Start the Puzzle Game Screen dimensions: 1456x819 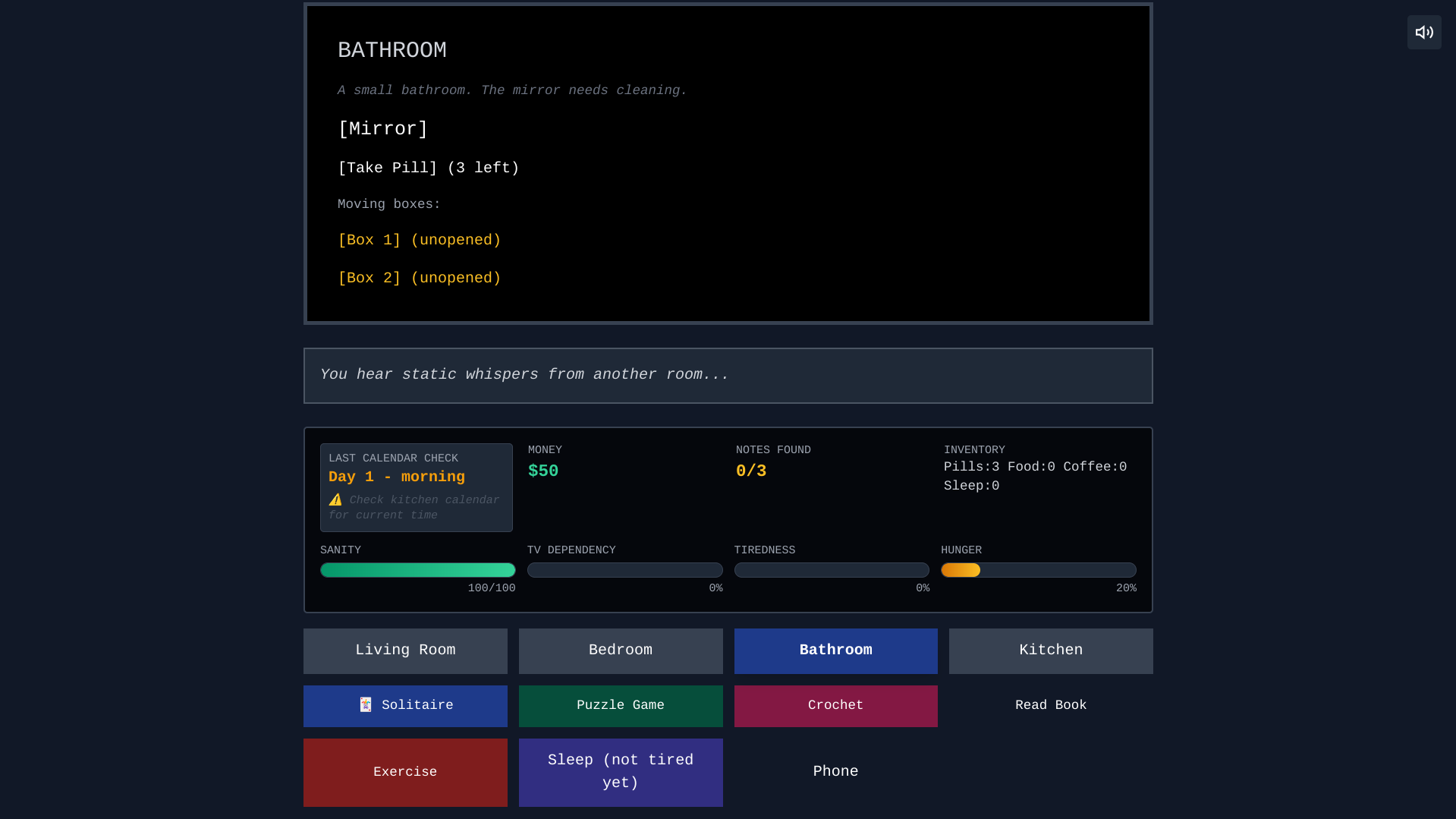point(621,706)
